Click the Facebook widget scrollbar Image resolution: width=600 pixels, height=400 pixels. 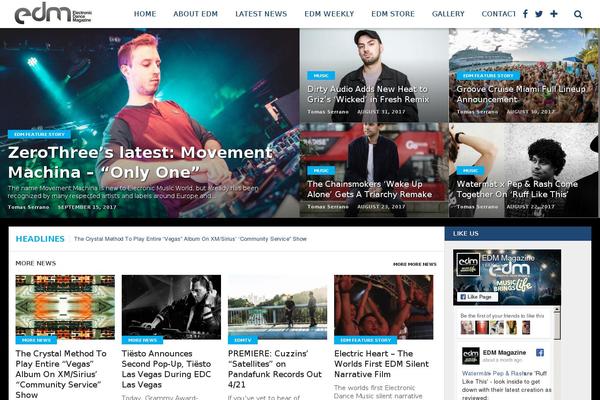[x=557, y=323]
